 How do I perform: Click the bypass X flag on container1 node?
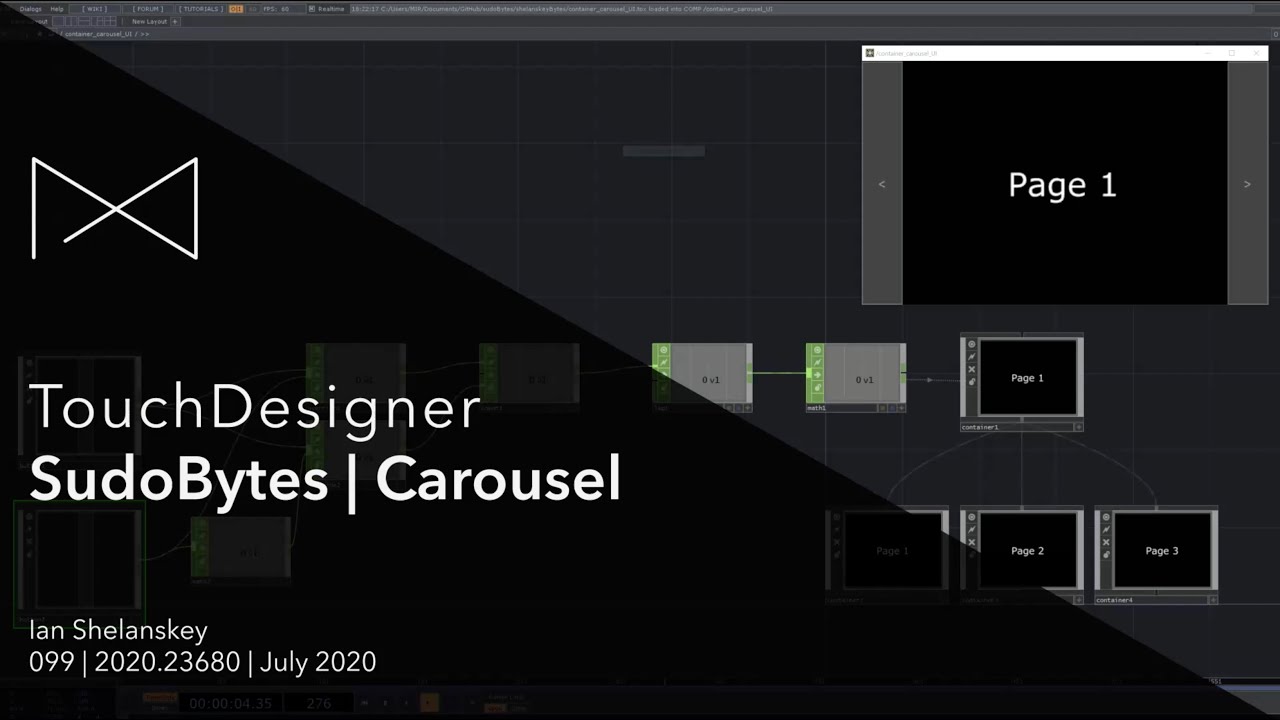point(971,369)
